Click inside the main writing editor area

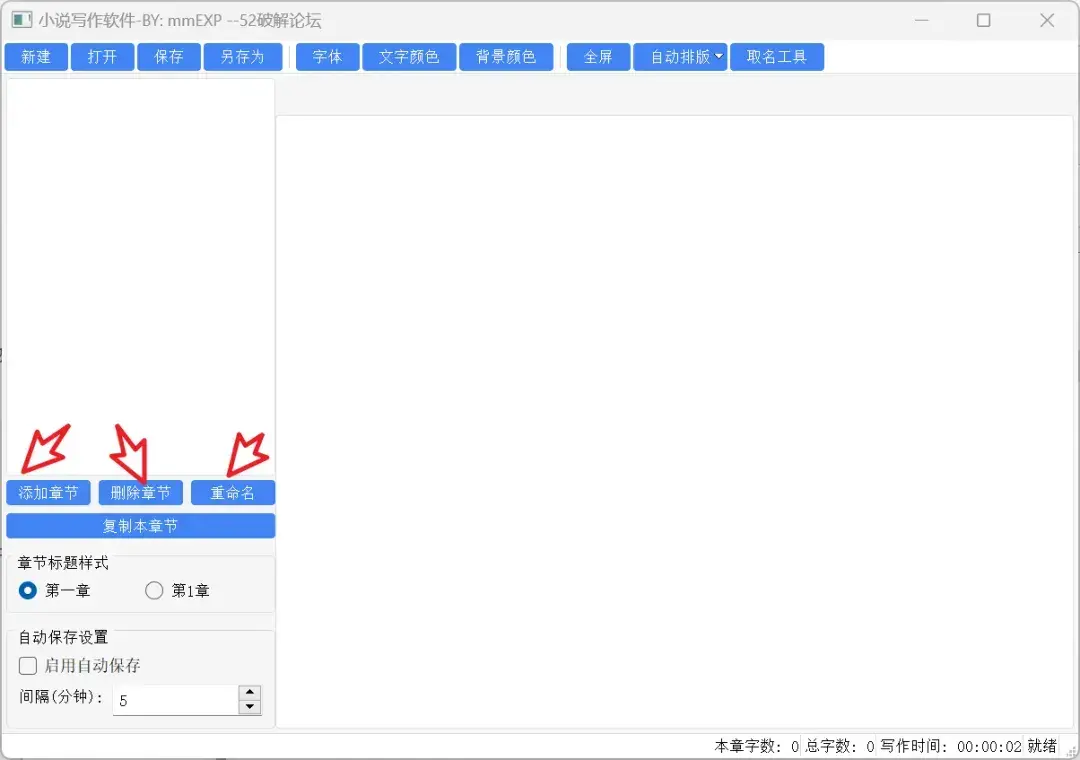(x=674, y=421)
